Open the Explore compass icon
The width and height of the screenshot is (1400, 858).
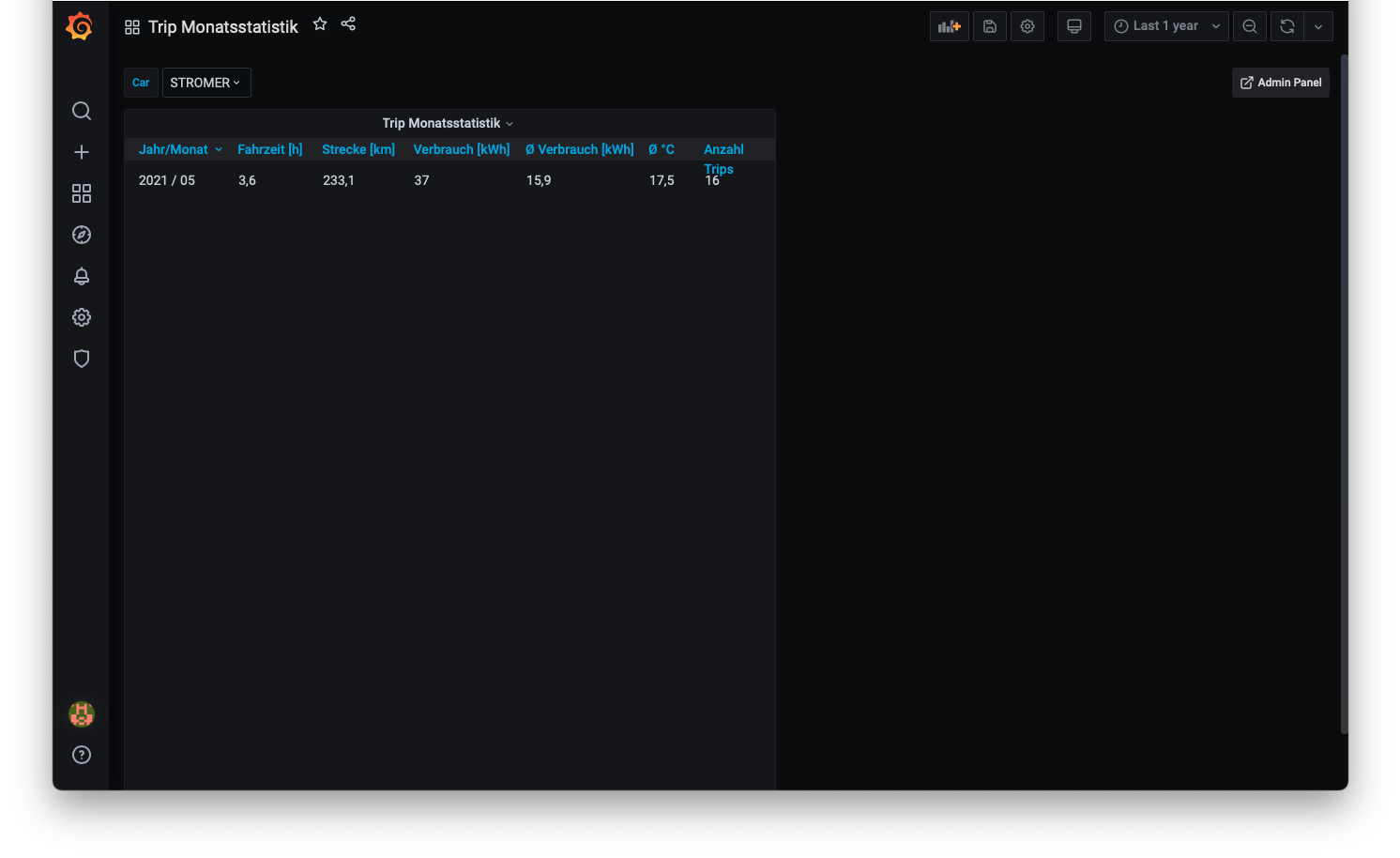(82, 235)
